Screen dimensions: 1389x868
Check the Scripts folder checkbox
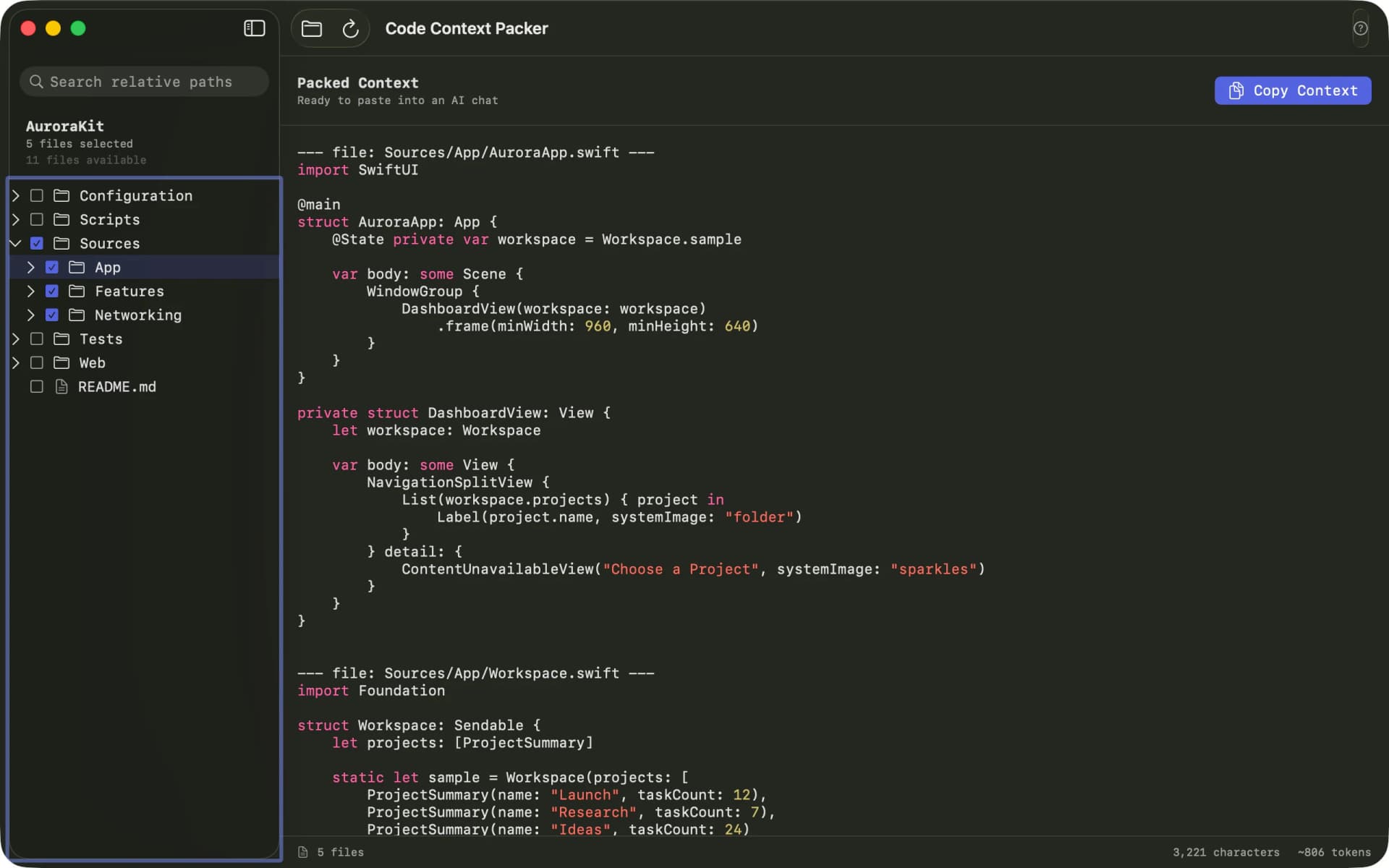pyautogui.click(x=37, y=219)
